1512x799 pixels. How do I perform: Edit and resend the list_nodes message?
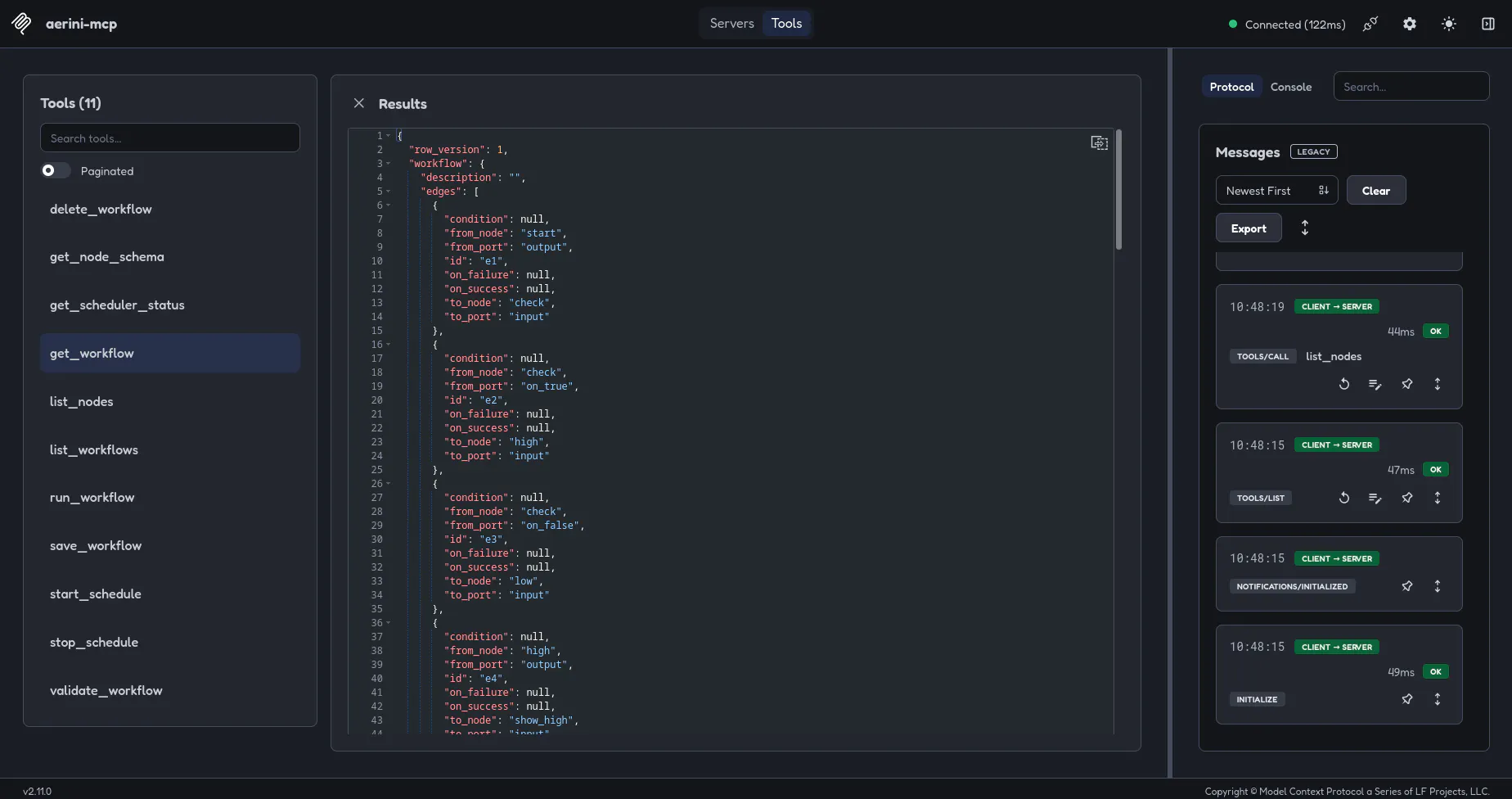pos(1375,384)
